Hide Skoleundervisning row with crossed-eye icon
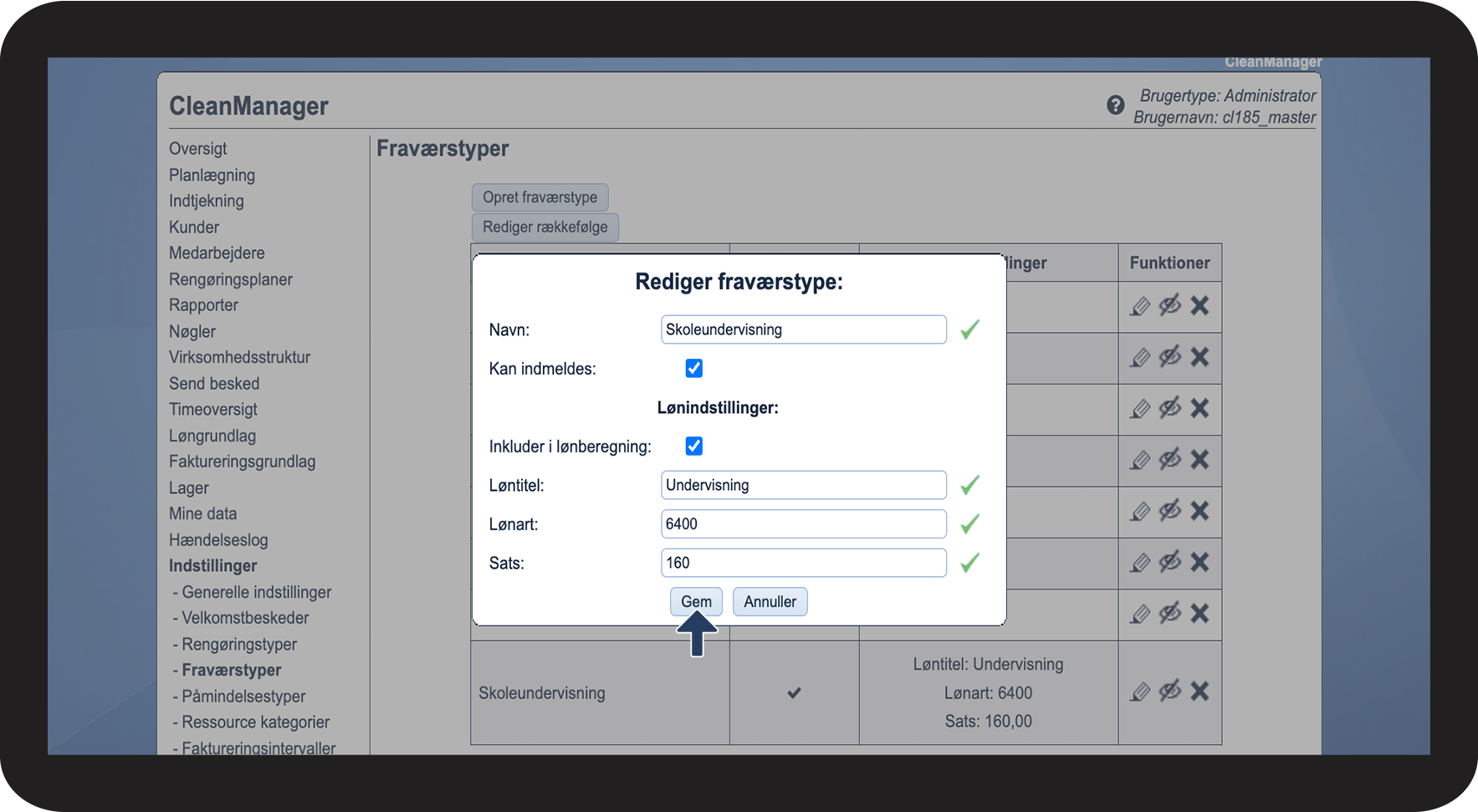 [x=1169, y=690]
